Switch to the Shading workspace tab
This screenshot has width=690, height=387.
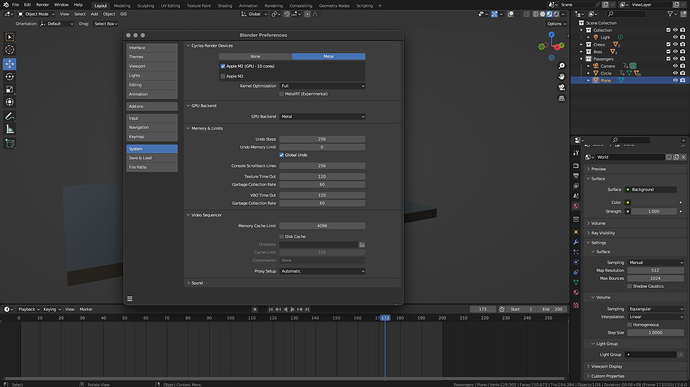pos(224,6)
